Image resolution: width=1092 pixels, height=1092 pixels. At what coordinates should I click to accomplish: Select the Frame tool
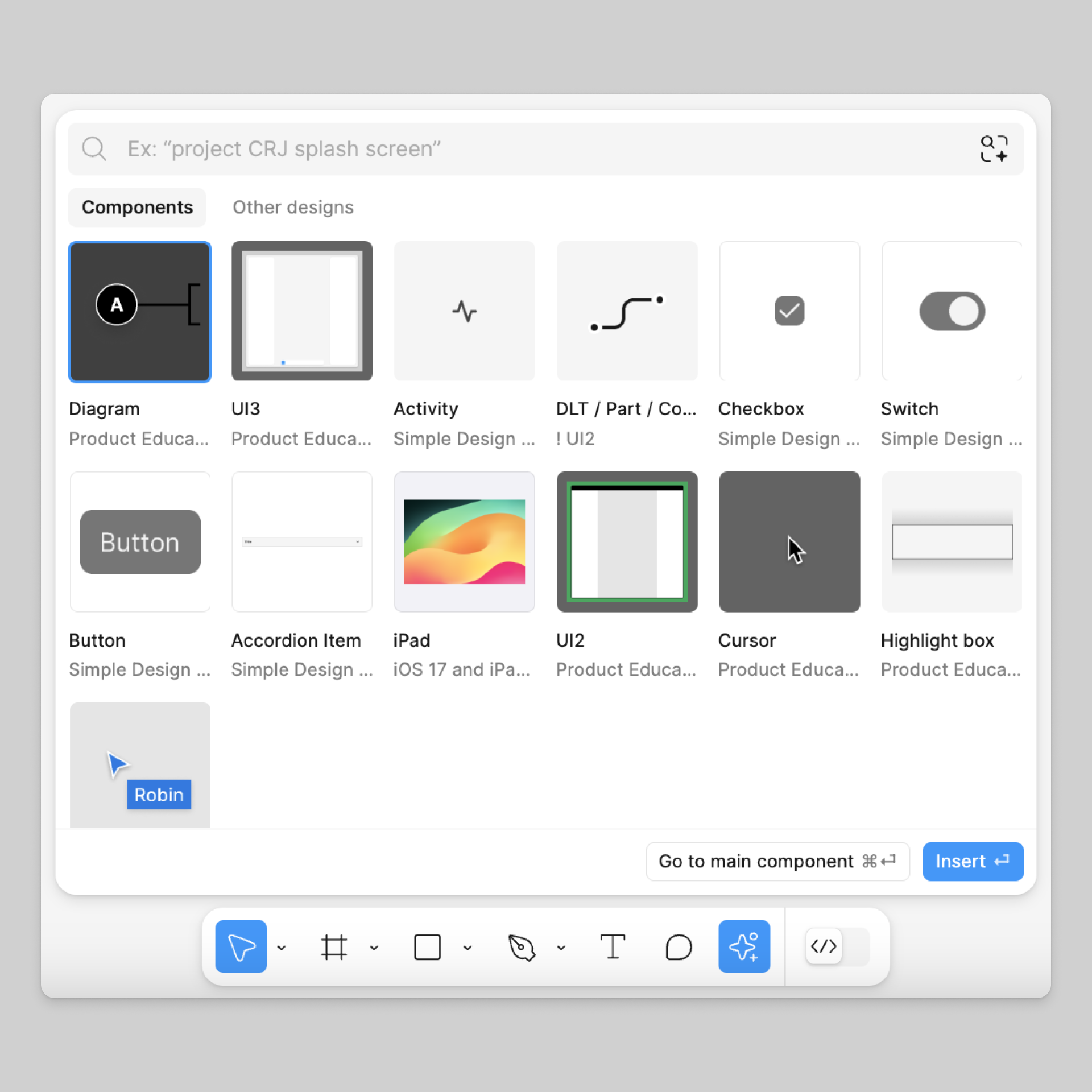(x=334, y=947)
